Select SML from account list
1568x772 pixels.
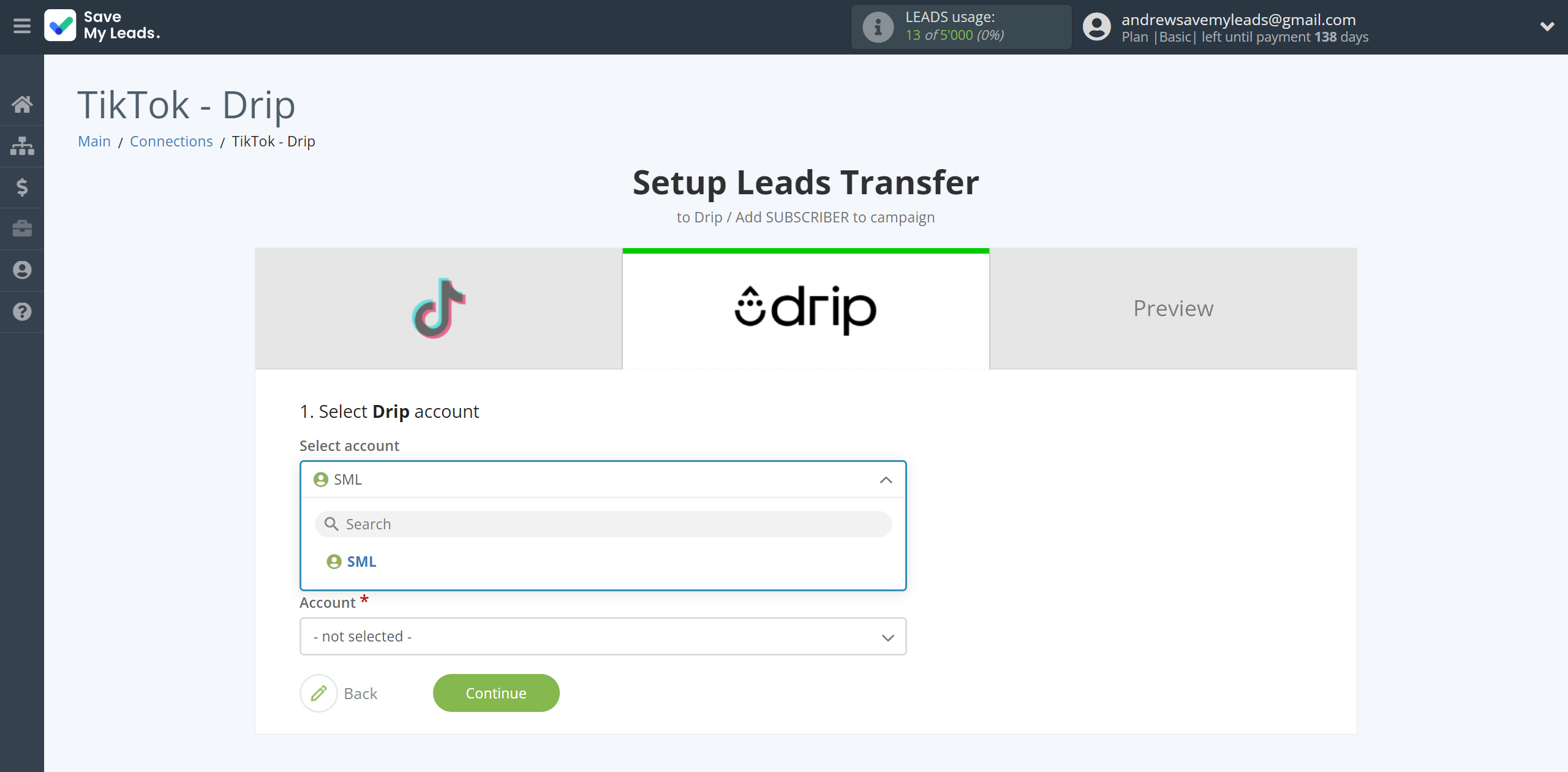click(362, 561)
